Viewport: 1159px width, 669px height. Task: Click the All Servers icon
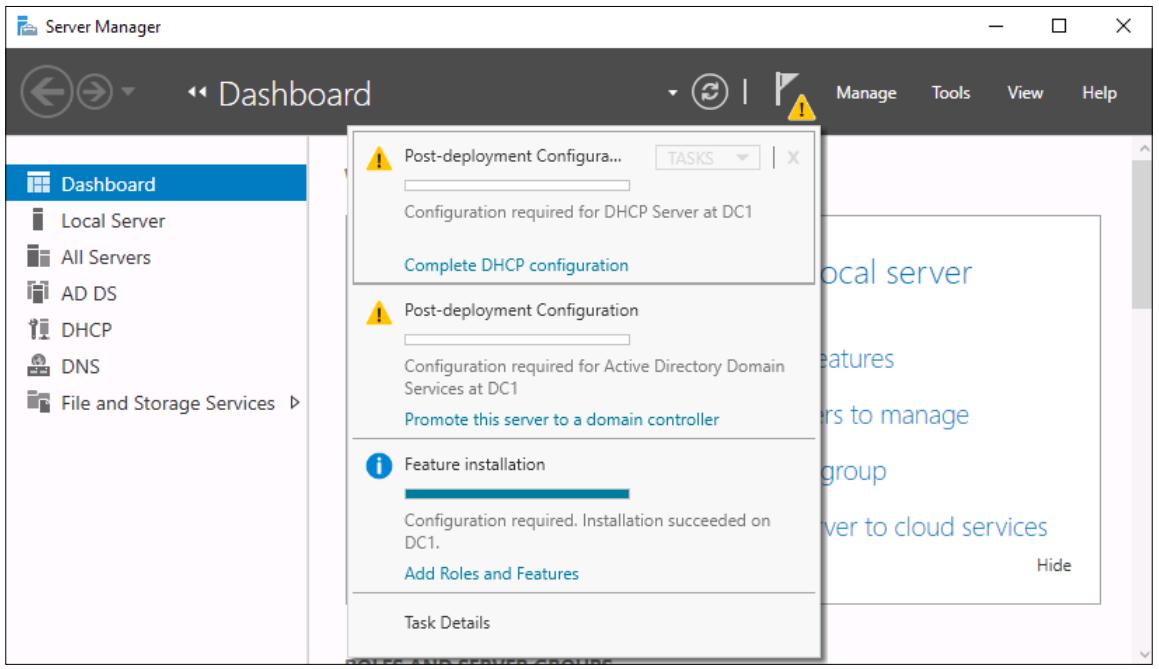[x=38, y=256]
